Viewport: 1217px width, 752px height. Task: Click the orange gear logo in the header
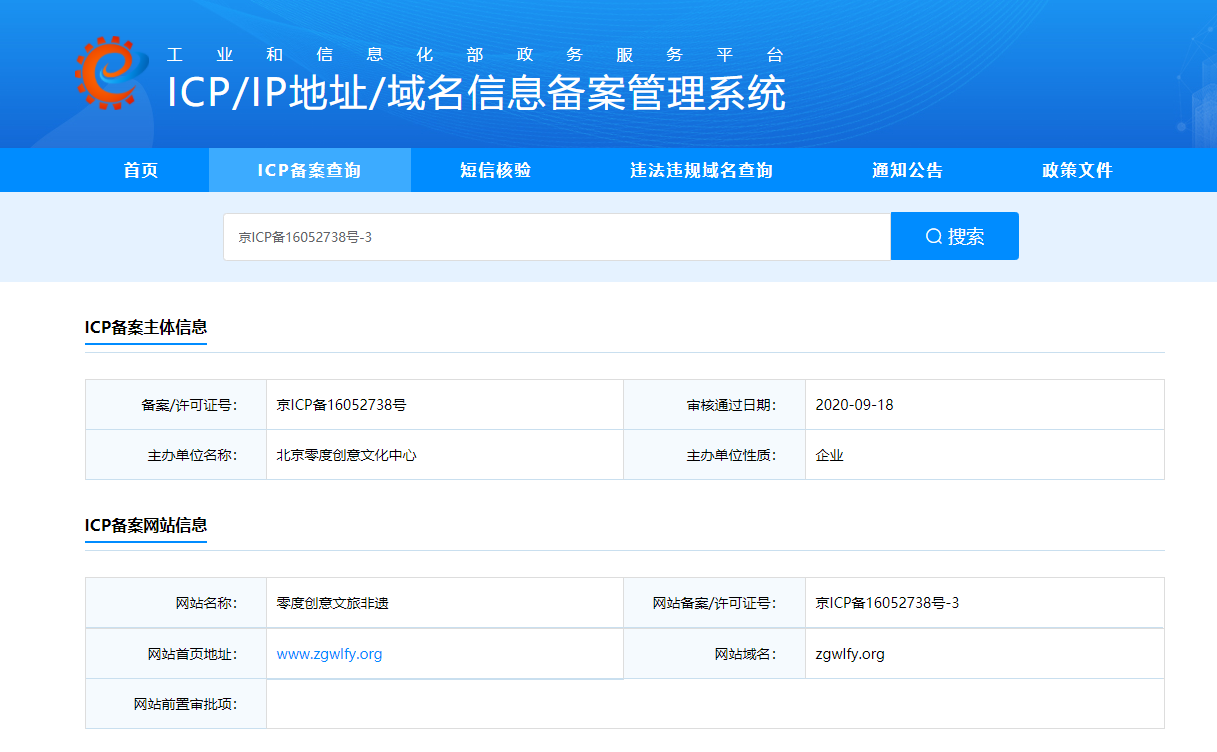pyautogui.click(x=112, y=73)
